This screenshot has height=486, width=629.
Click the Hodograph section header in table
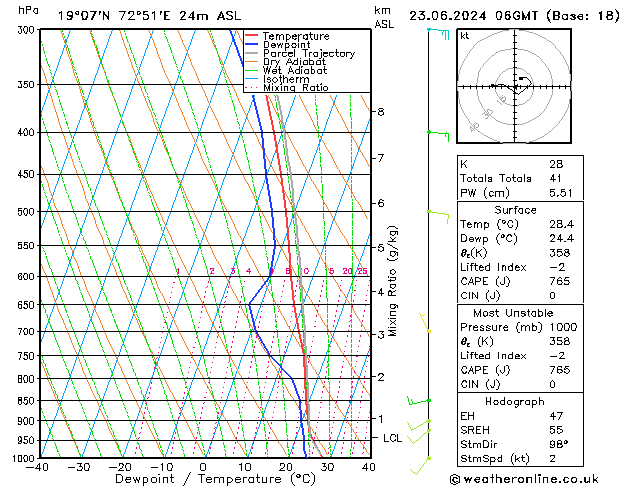coord(514,400)
